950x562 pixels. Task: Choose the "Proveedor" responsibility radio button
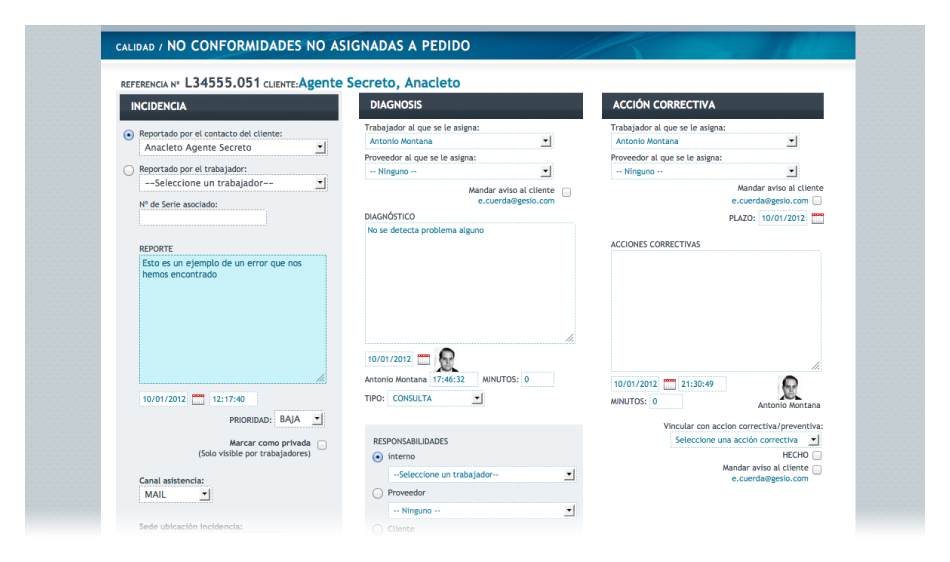pos(377,494)
